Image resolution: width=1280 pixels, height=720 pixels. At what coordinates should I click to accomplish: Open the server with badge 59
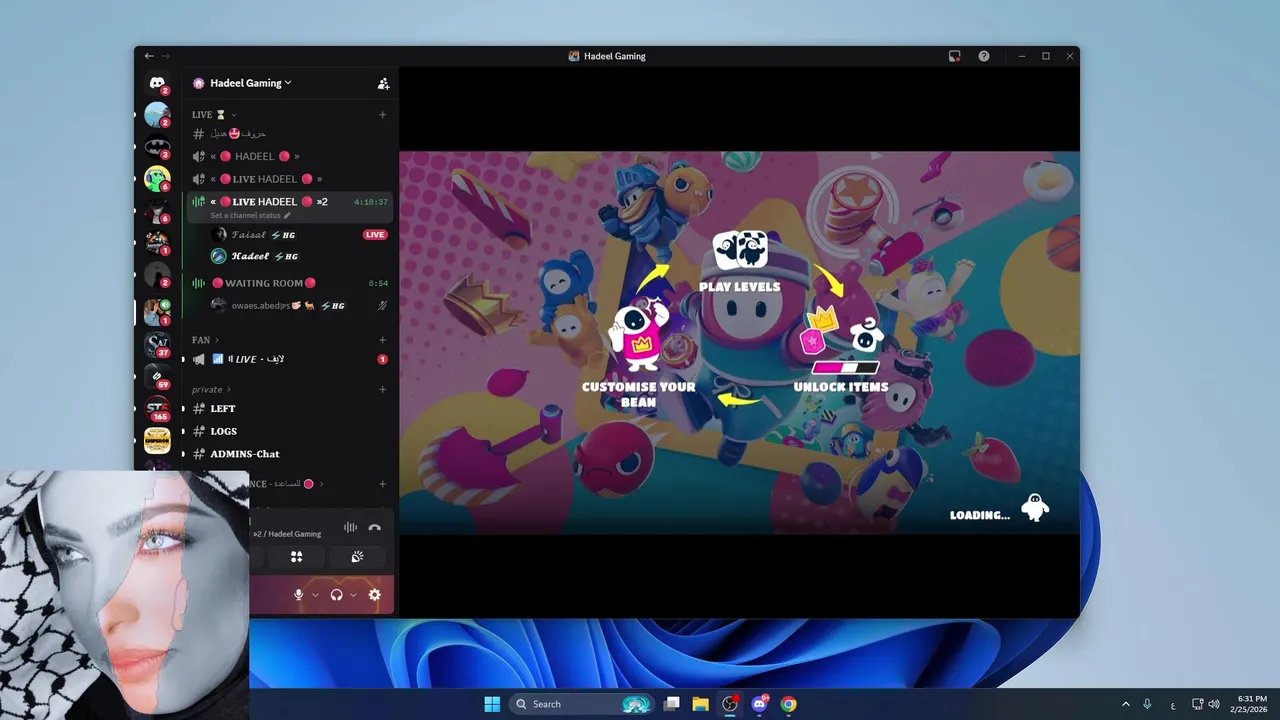pos(157,376)
